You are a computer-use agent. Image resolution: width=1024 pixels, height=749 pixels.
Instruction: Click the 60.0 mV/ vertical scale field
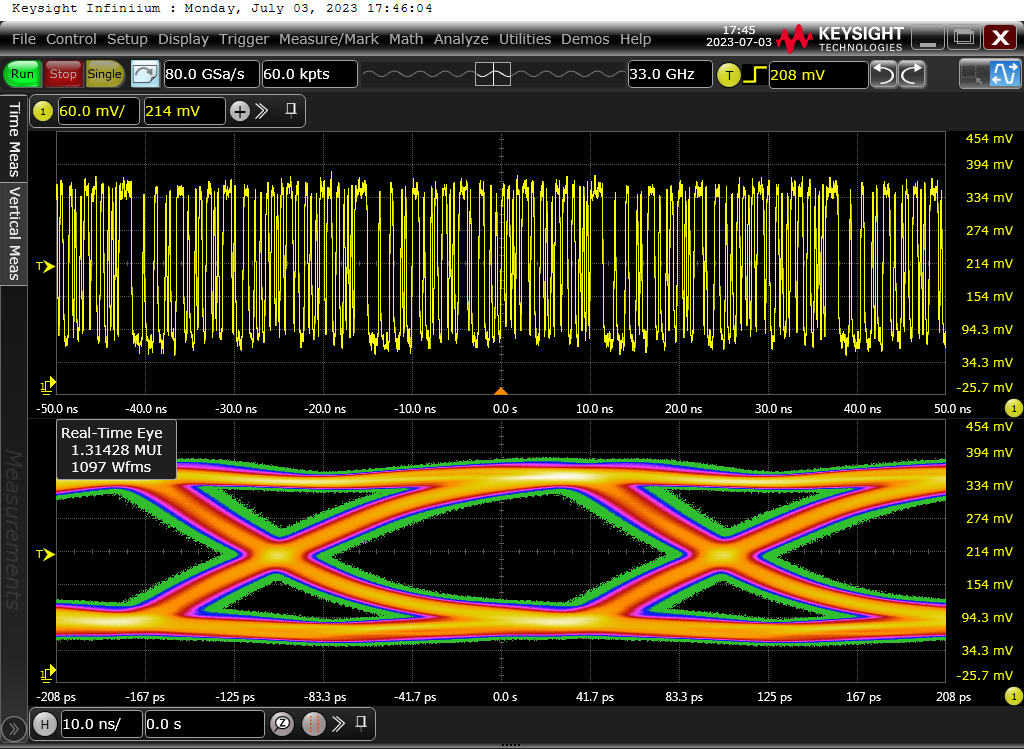99,111
